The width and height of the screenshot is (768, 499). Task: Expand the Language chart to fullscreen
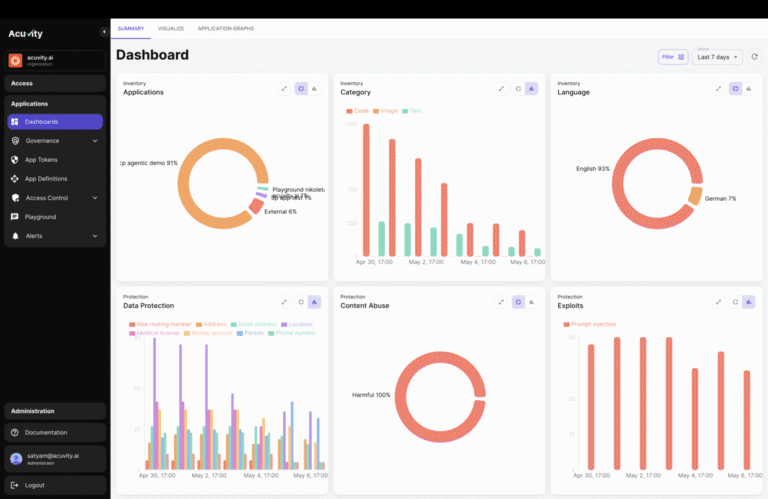coord(718,88)
